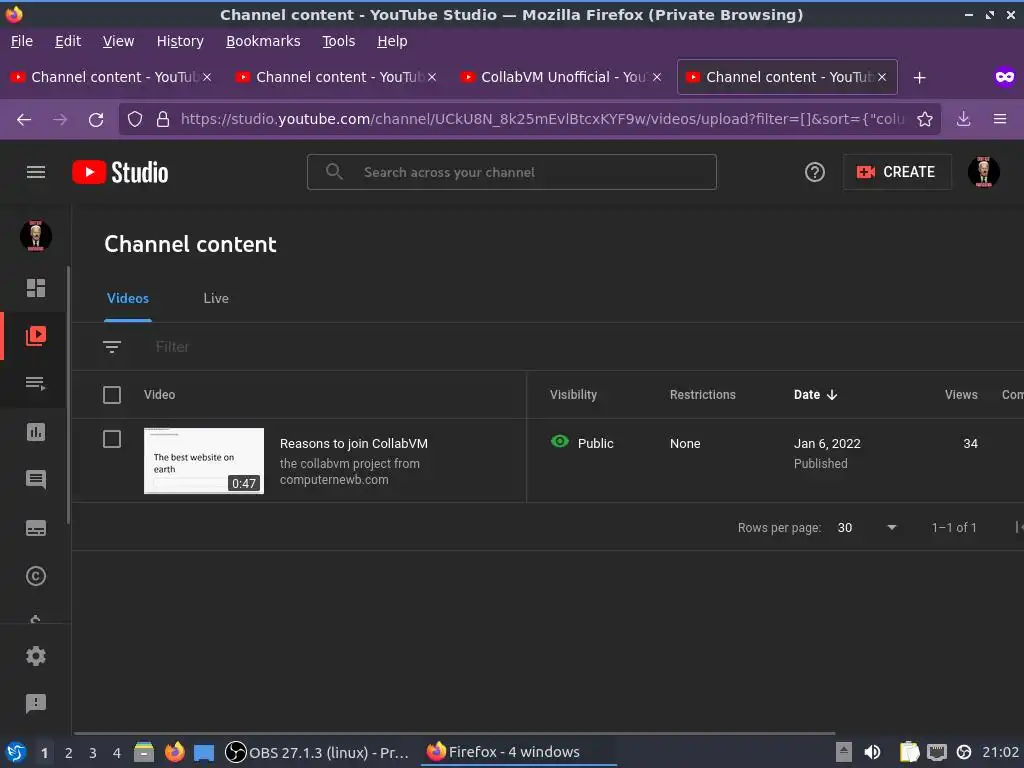Select all videos header checkbox
This screenshot has height=768, width=1024.
tap(112, 395)
